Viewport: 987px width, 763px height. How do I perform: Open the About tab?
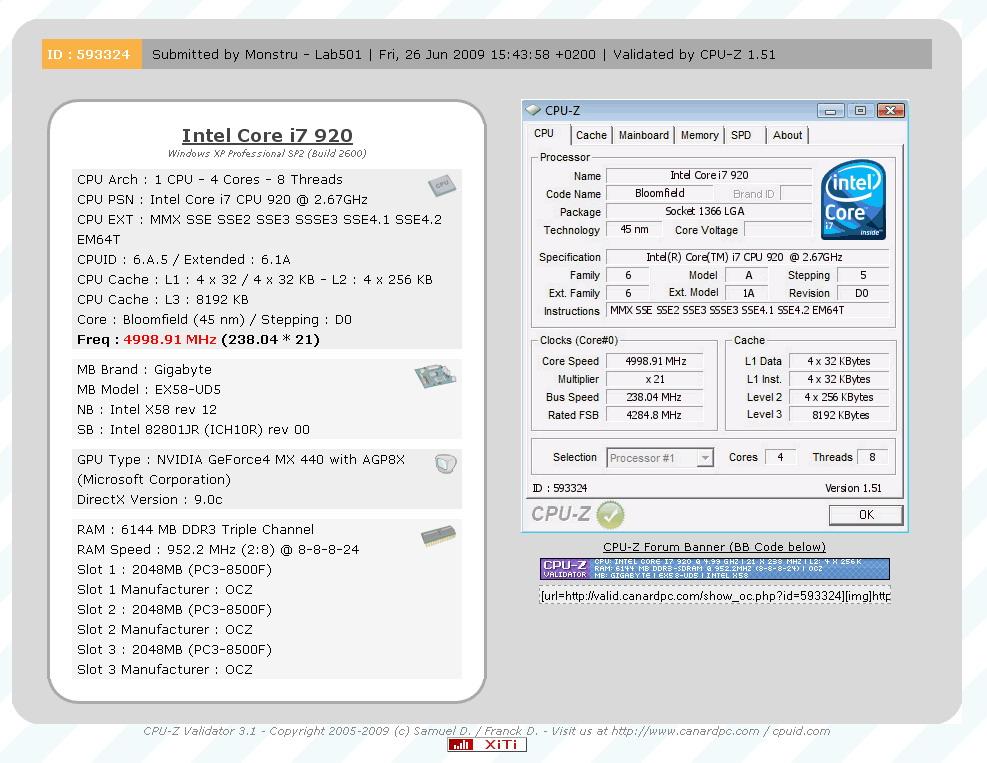(787, 135)
